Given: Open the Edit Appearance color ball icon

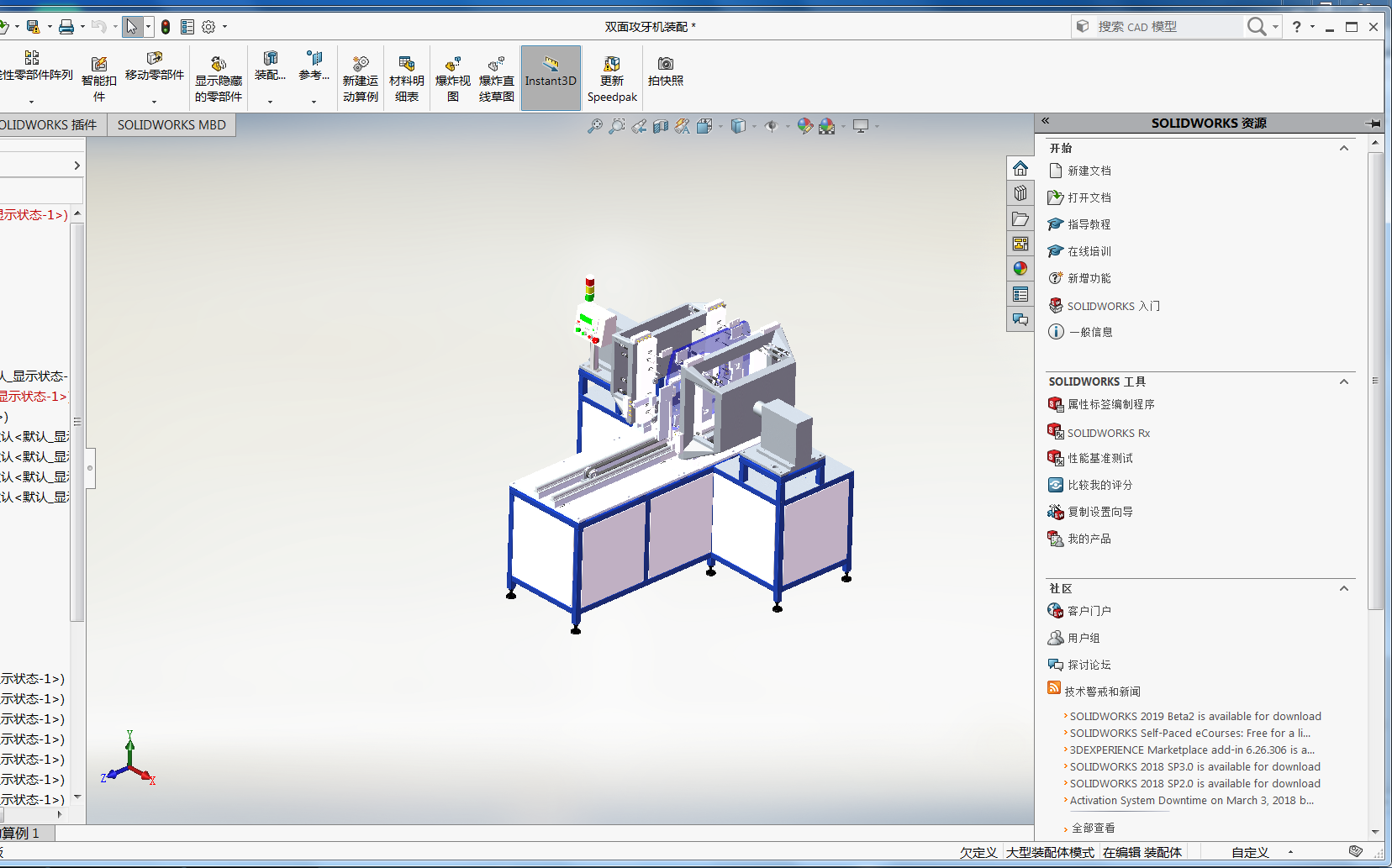Looking at the screenshot, I should click(x=804, y=126).
